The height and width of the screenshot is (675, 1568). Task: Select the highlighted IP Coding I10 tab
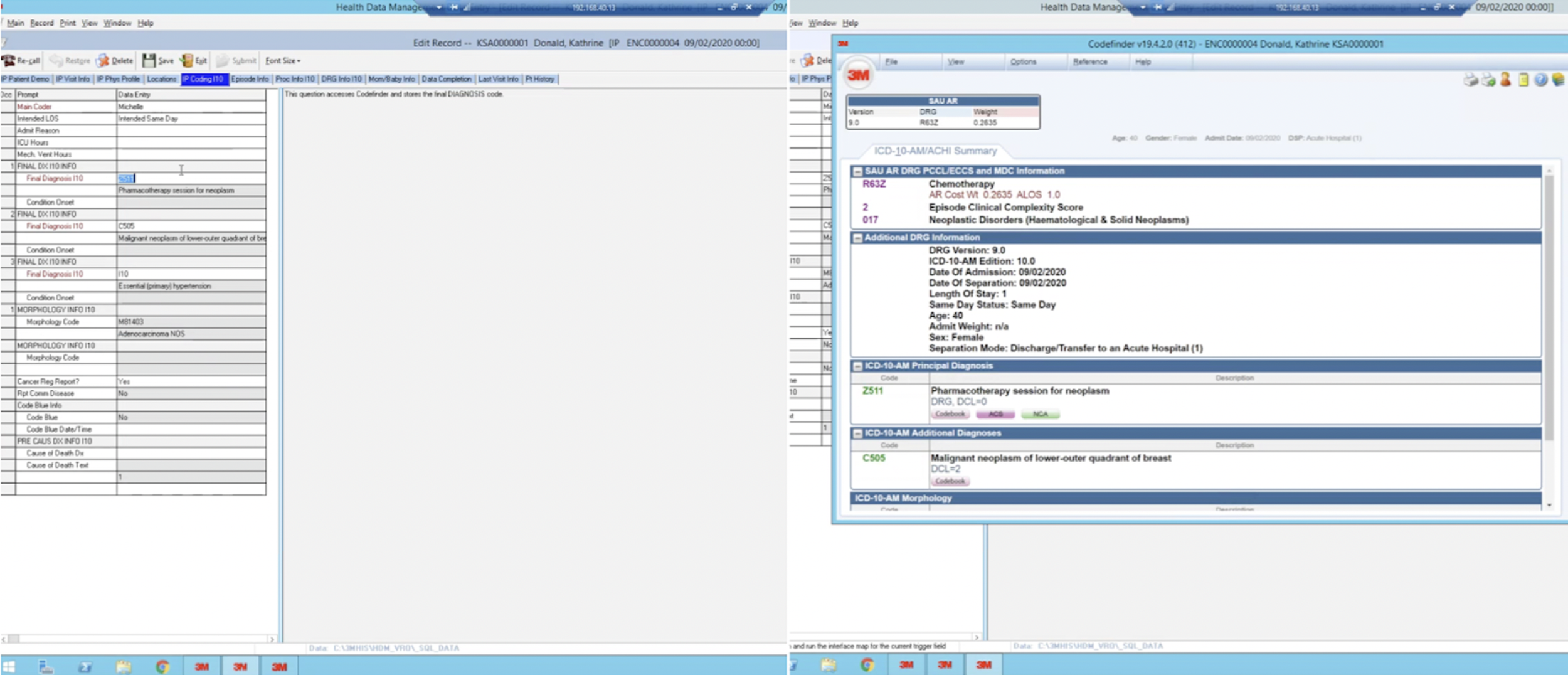coord(204,79)
